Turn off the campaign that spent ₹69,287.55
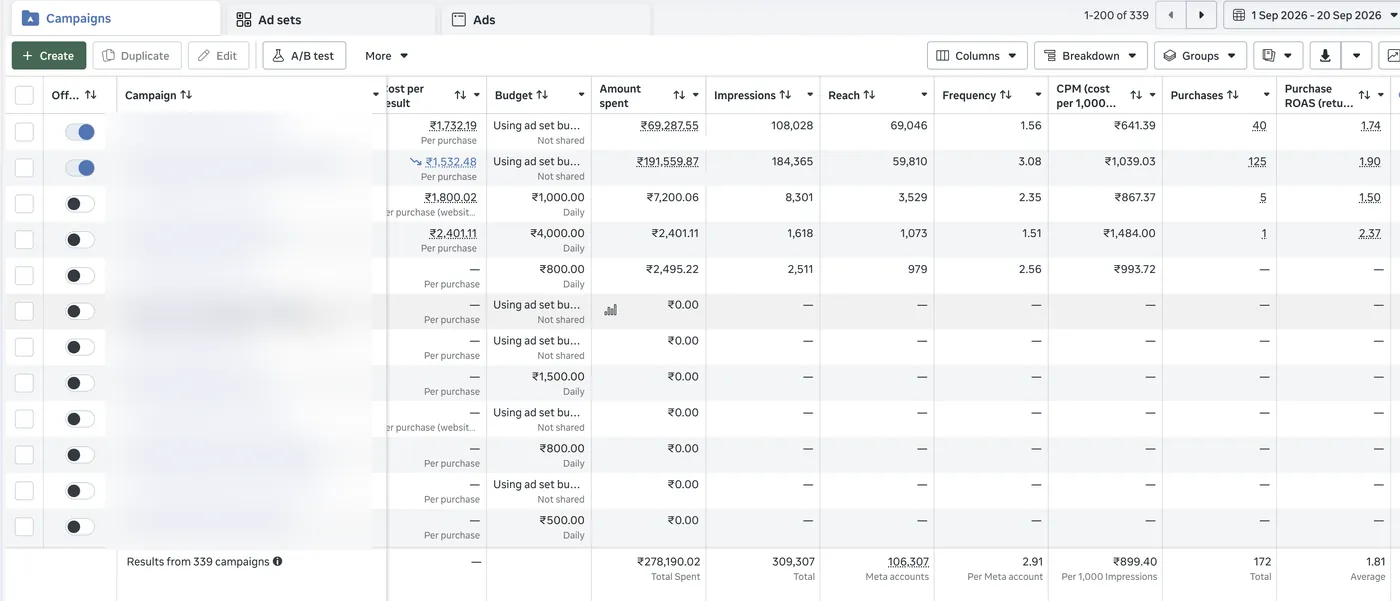Viewport: 1400px width, 601px height. 80,132
